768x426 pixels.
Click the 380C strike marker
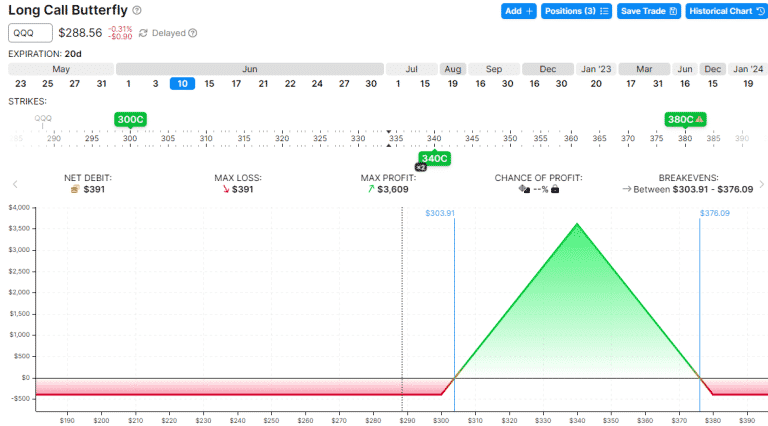(x=685, y=119)
